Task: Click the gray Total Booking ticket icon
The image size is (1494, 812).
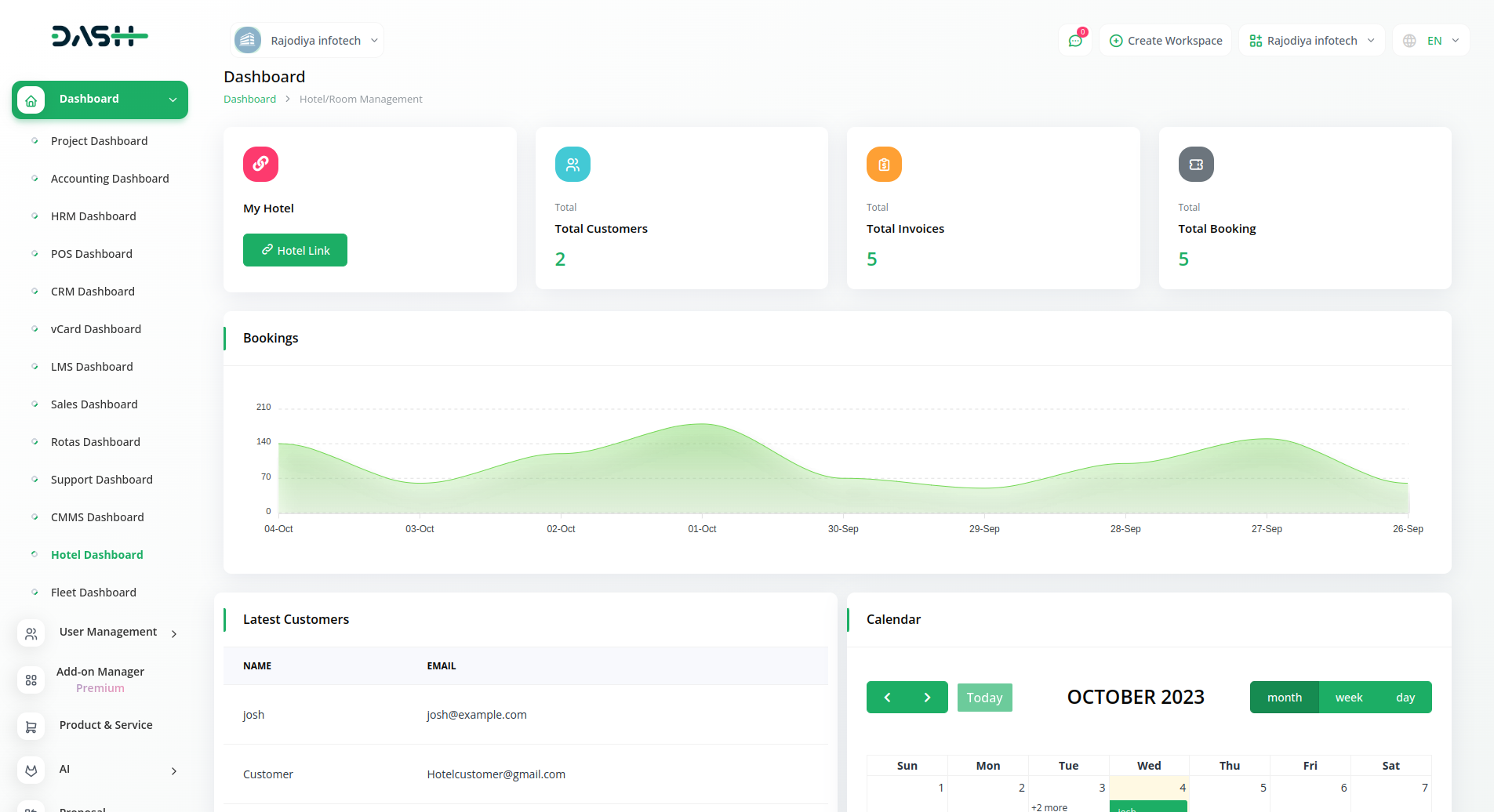Action: (x=1196, y=164)
